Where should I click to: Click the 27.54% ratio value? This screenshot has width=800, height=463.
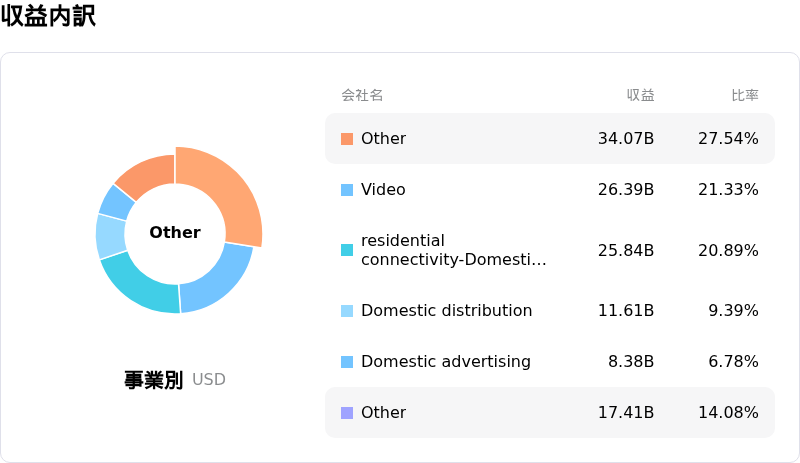tap(729, 138)
